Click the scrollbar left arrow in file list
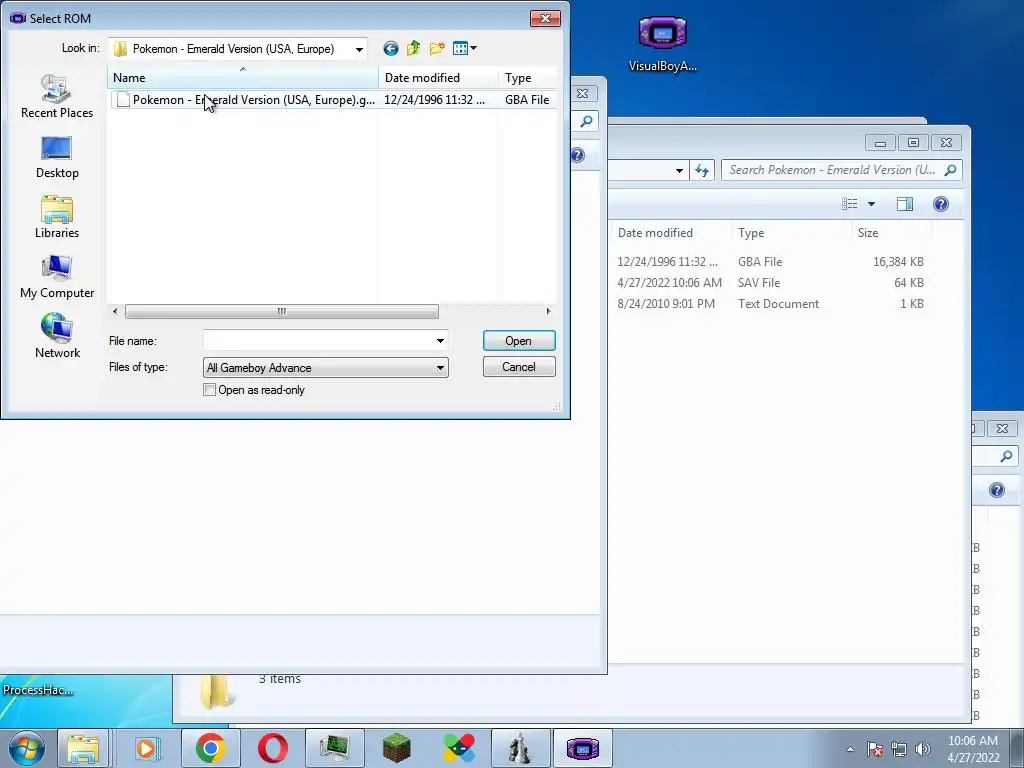The width and height of the screenshot is (1024, 768). pos(115,312)
